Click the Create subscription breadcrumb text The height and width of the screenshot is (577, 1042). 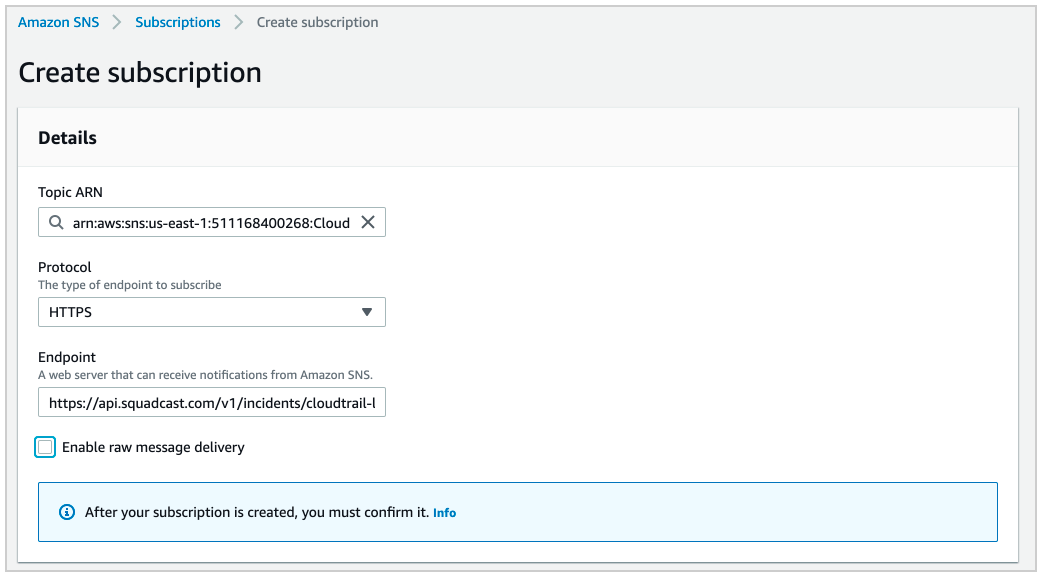(x=318, y=22)
